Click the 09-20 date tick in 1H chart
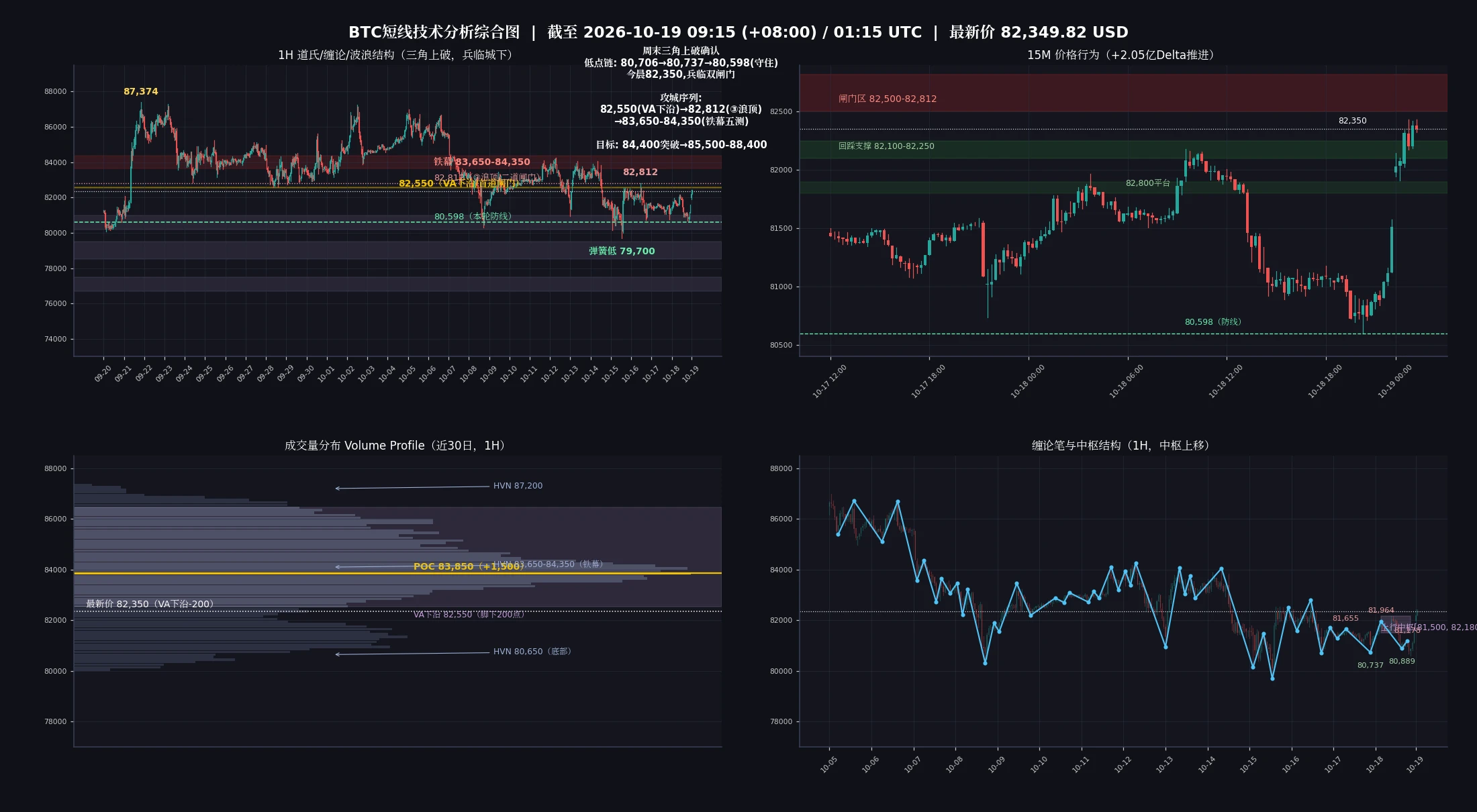 (x=103, y=374)
